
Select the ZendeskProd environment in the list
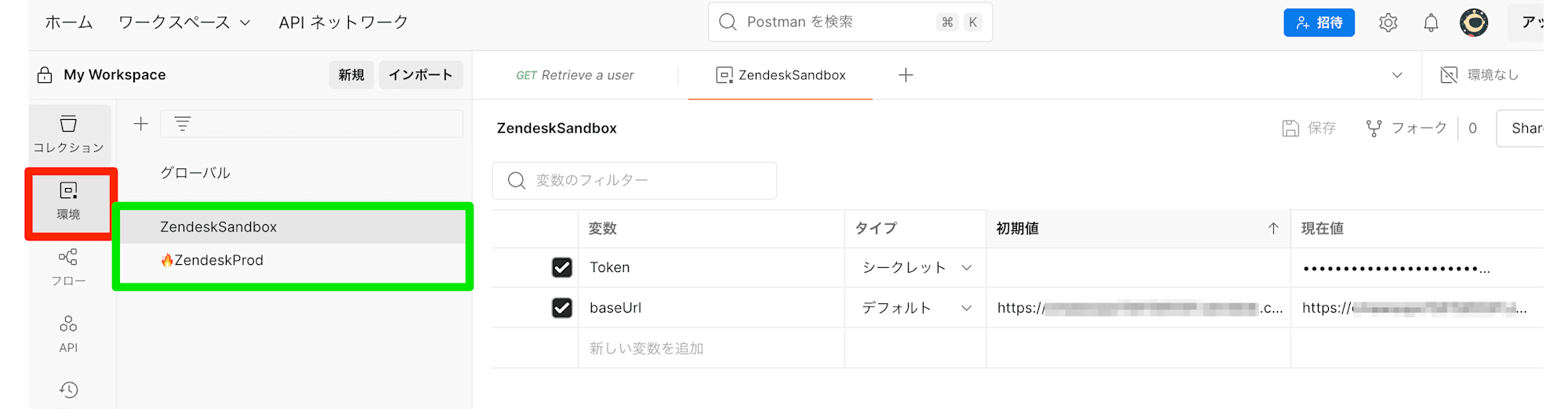click(x=293, y=260)
